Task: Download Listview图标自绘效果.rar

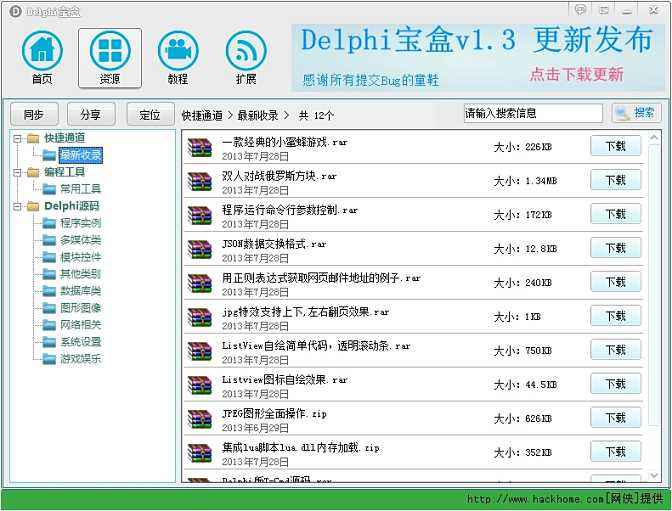Action: [616, 384]
